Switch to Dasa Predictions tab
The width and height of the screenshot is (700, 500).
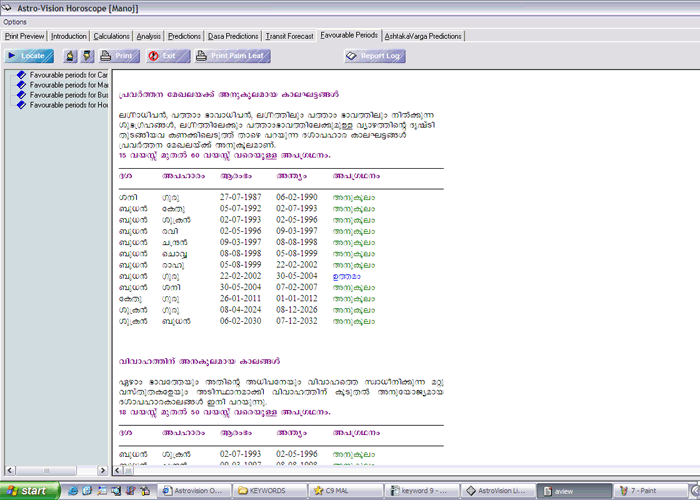point(233,36)
